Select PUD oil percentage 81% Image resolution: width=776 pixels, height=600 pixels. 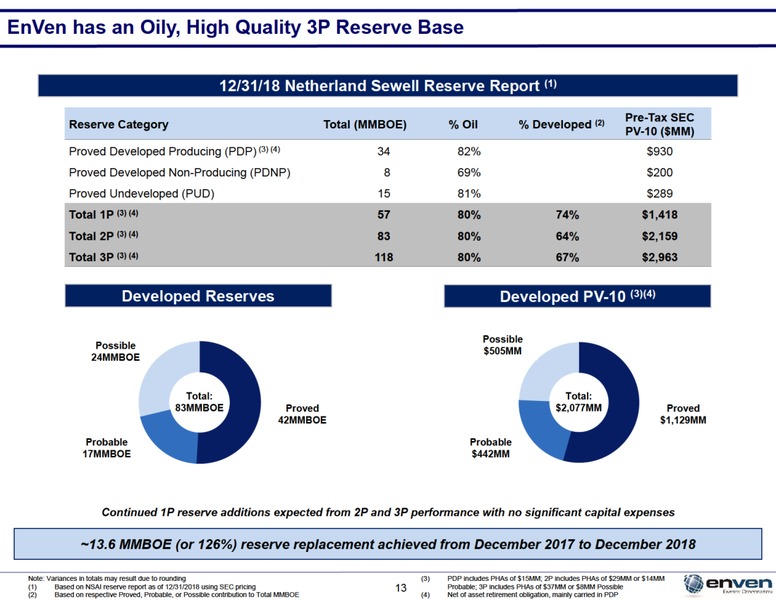pyautogui.click(x=469, y=194)
